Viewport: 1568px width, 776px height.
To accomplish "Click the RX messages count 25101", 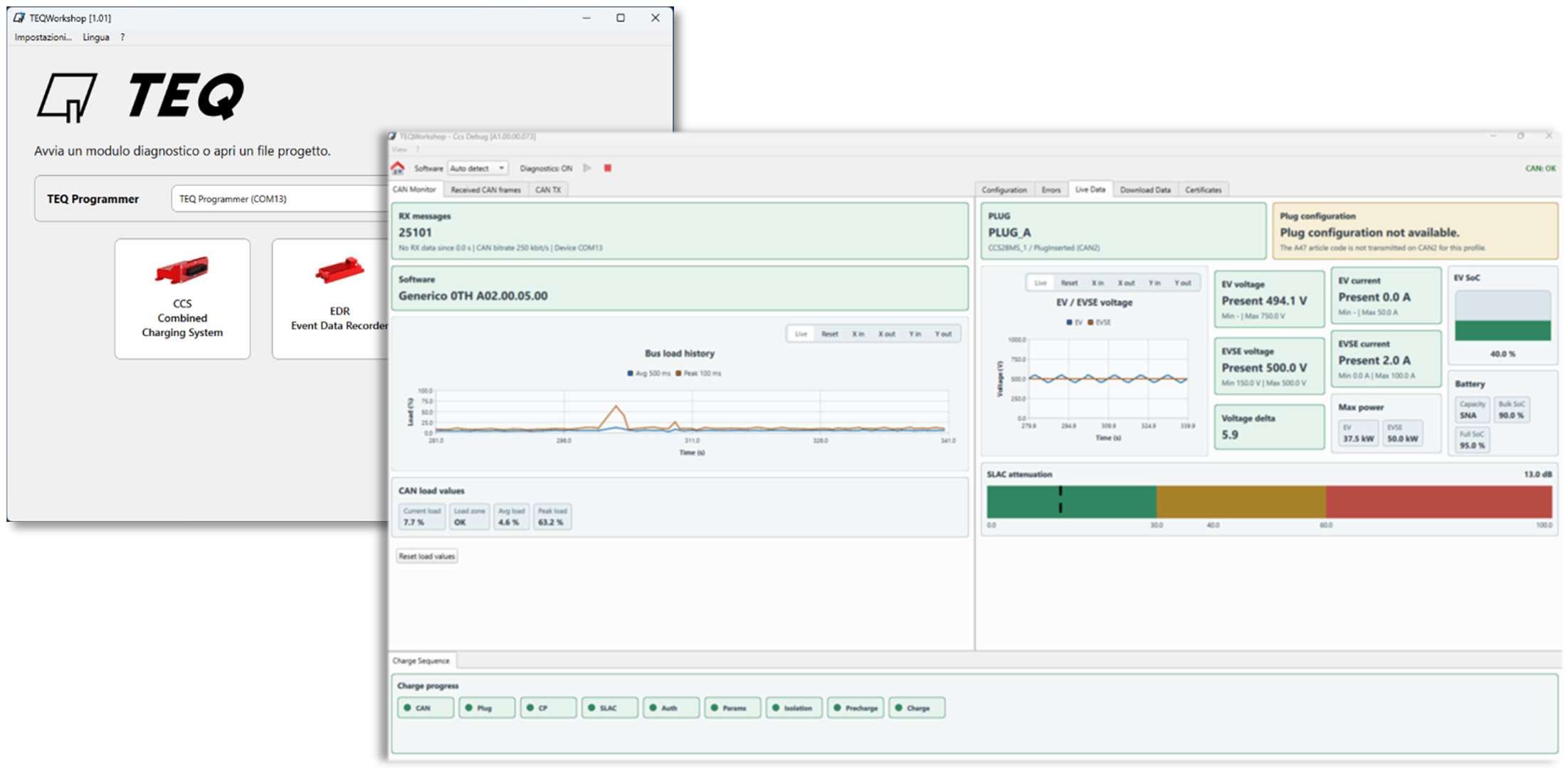I will pos(415,233).
